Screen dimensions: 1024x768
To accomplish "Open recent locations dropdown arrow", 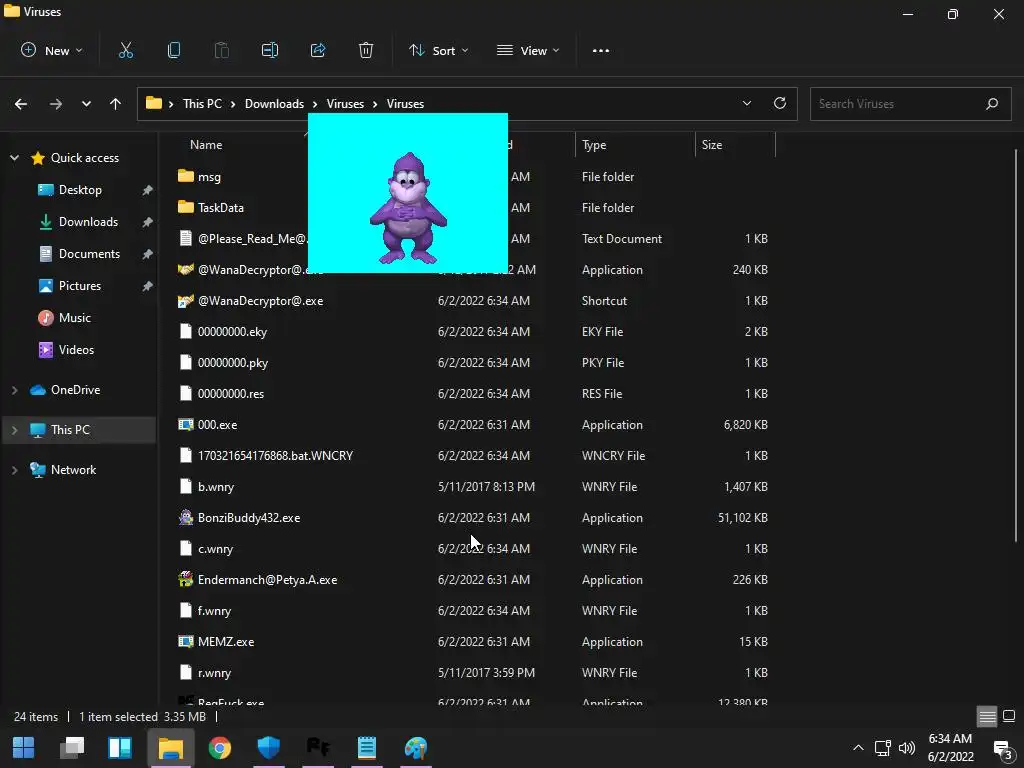I will pyautogui.click(x=86, y=104).
